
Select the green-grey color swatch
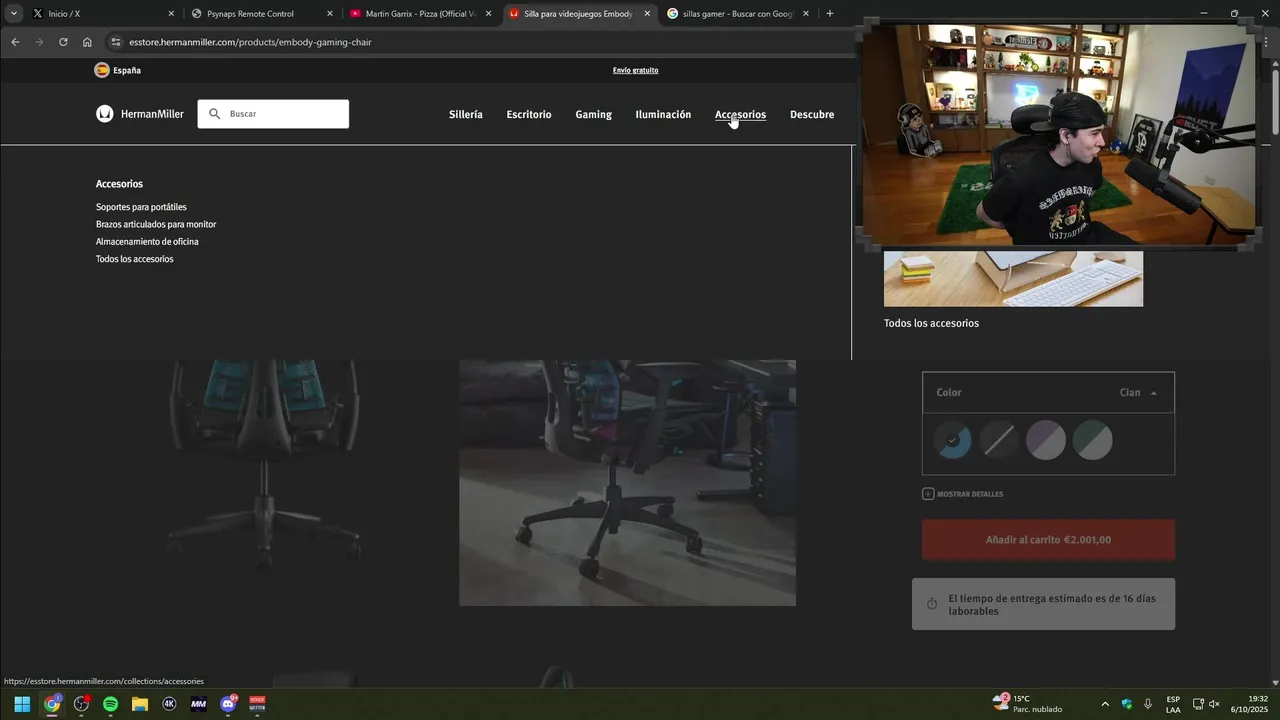(x=1092, y=440)
